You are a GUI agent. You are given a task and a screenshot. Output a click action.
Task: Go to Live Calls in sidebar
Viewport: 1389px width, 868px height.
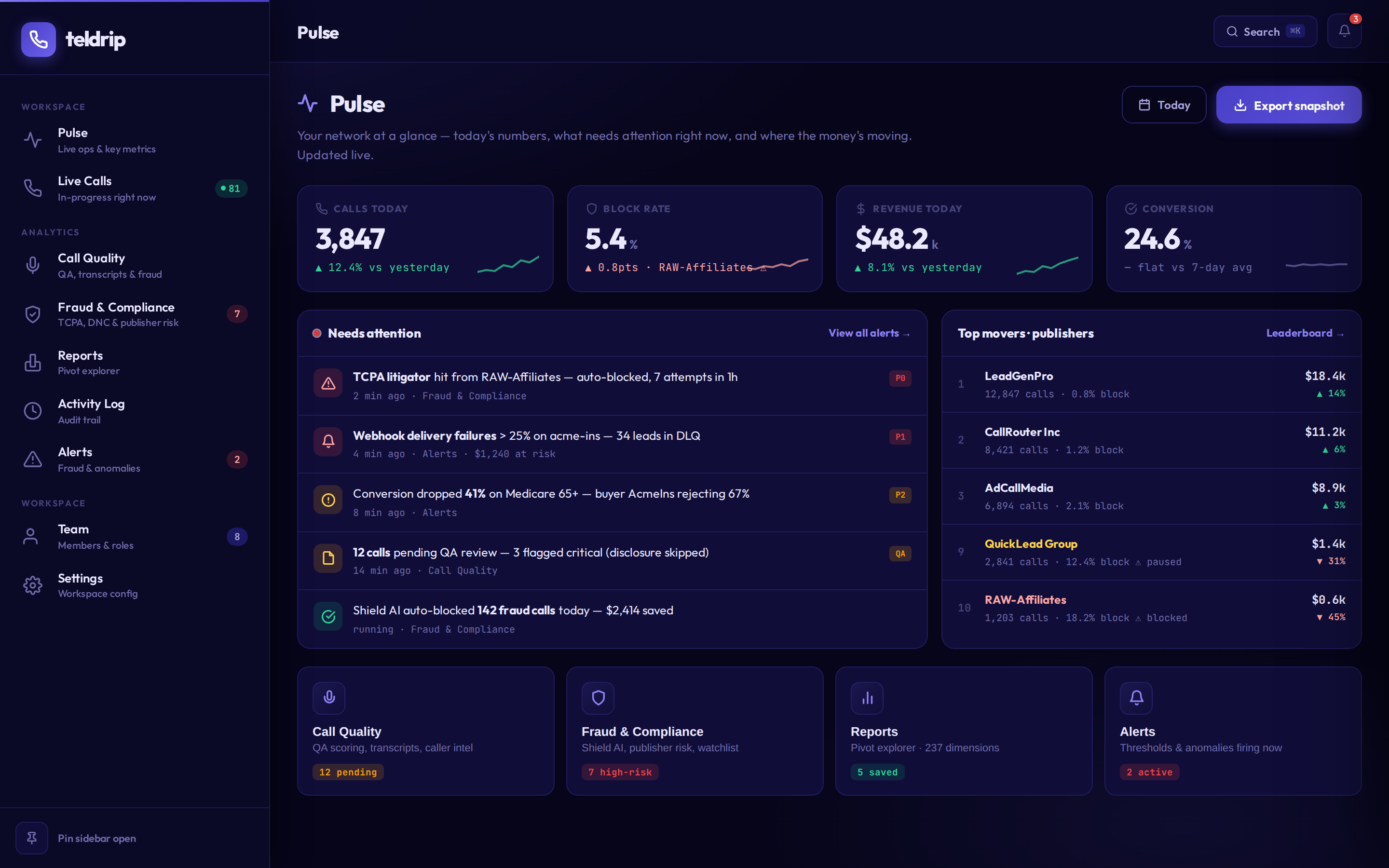(x=135, y=188)
